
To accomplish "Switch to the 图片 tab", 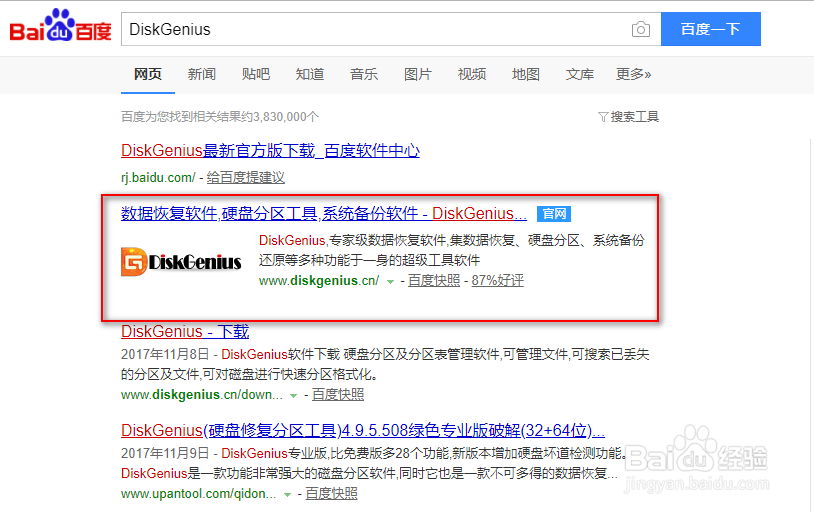I will (x=418, y=74).
